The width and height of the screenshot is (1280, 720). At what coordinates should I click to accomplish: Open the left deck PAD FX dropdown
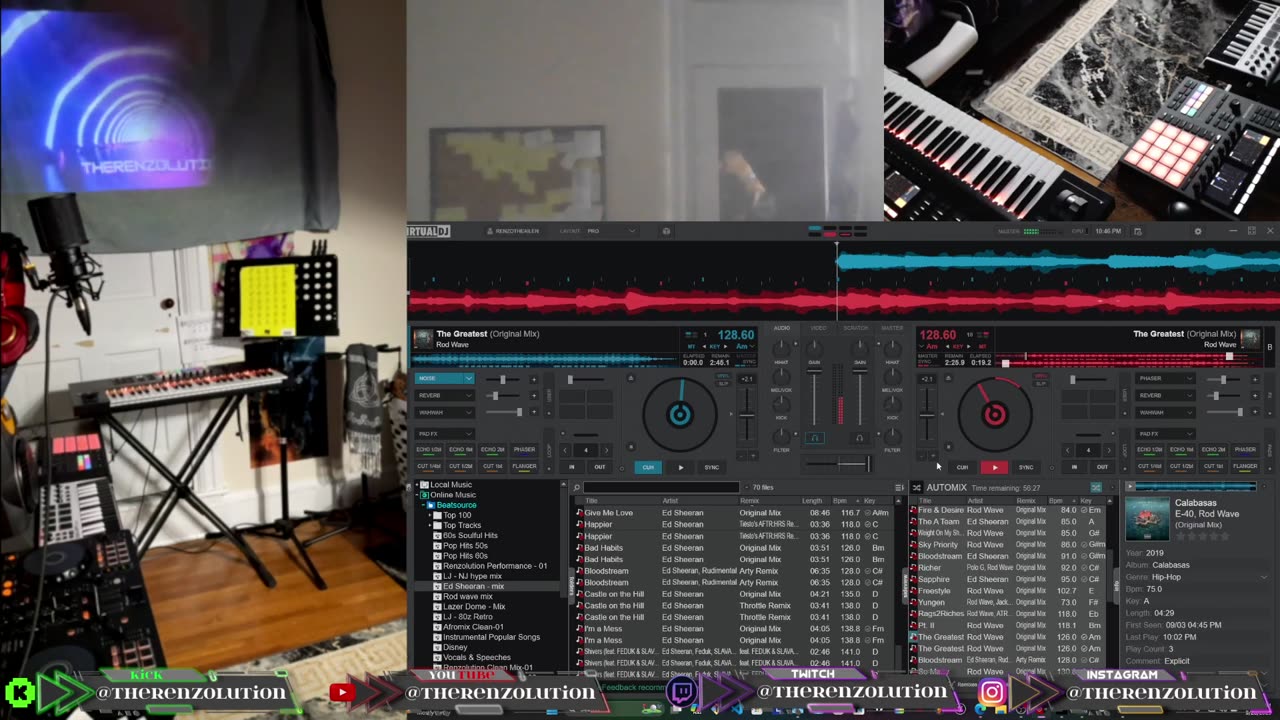tap(445, 433)
